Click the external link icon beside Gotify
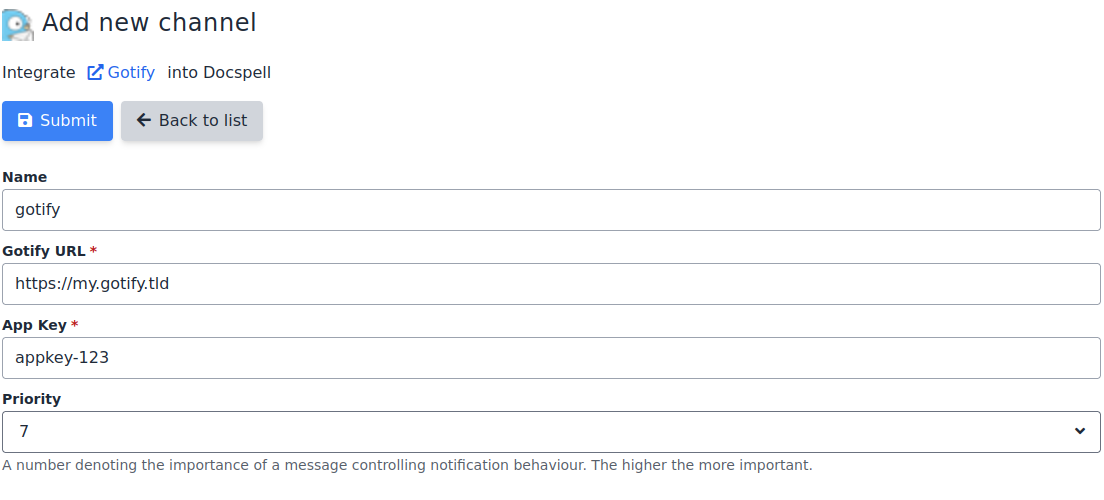The width and height of the screenshot is (1104, 500). (x=96, y=72)
